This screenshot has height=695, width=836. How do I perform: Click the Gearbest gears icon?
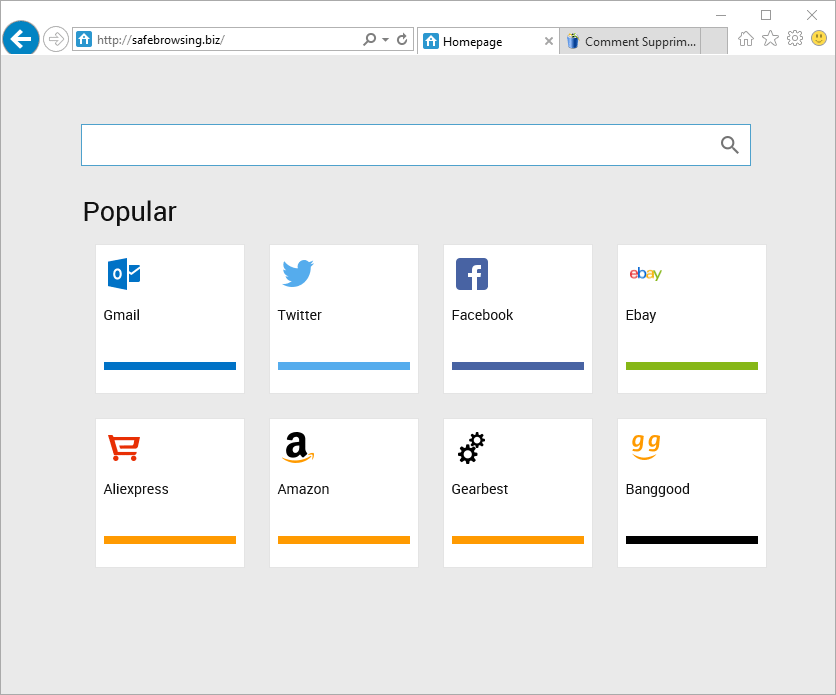471,448
